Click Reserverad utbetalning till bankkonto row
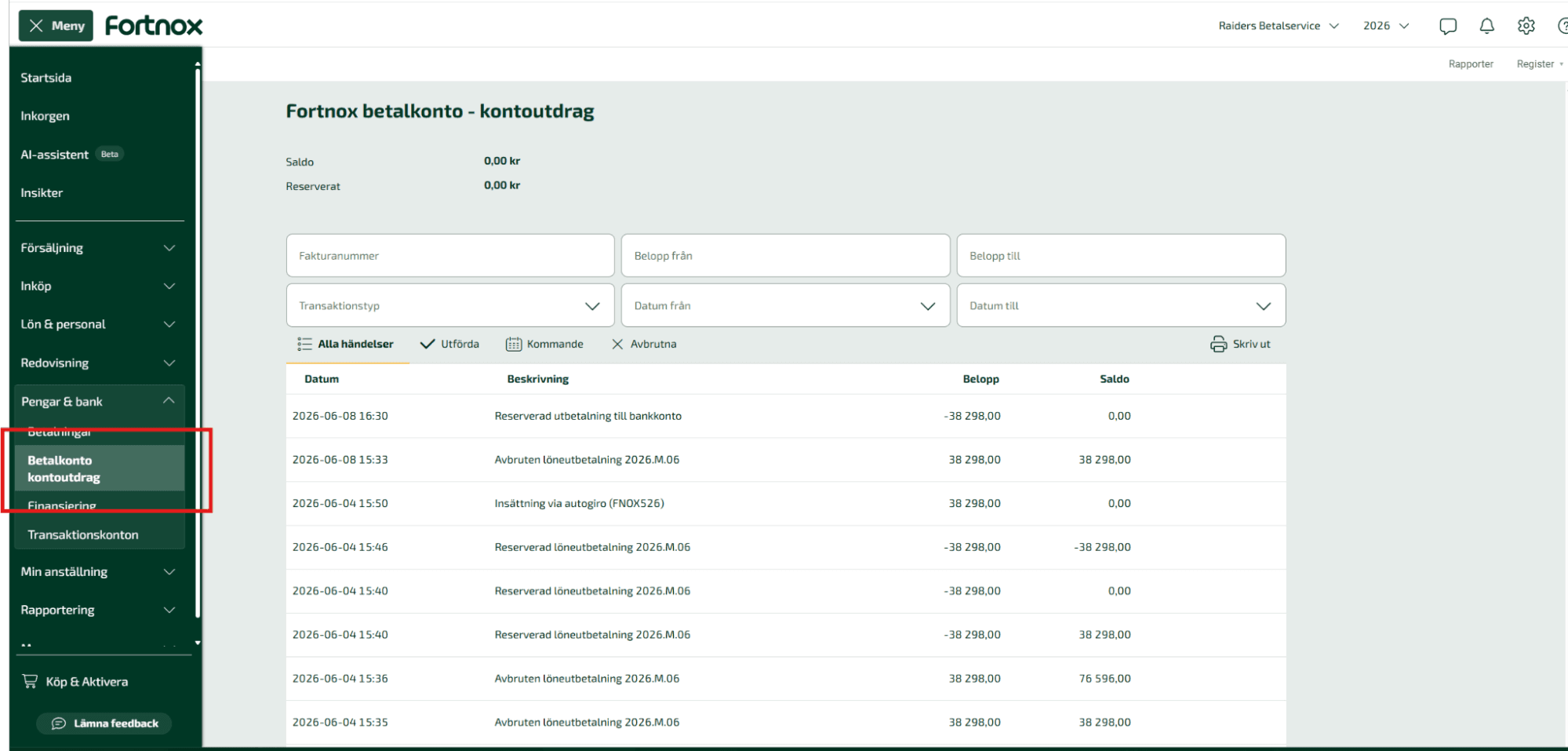The width and height of the screenshot is (1568, 751). pyautogui.click(x=786, y=416)
